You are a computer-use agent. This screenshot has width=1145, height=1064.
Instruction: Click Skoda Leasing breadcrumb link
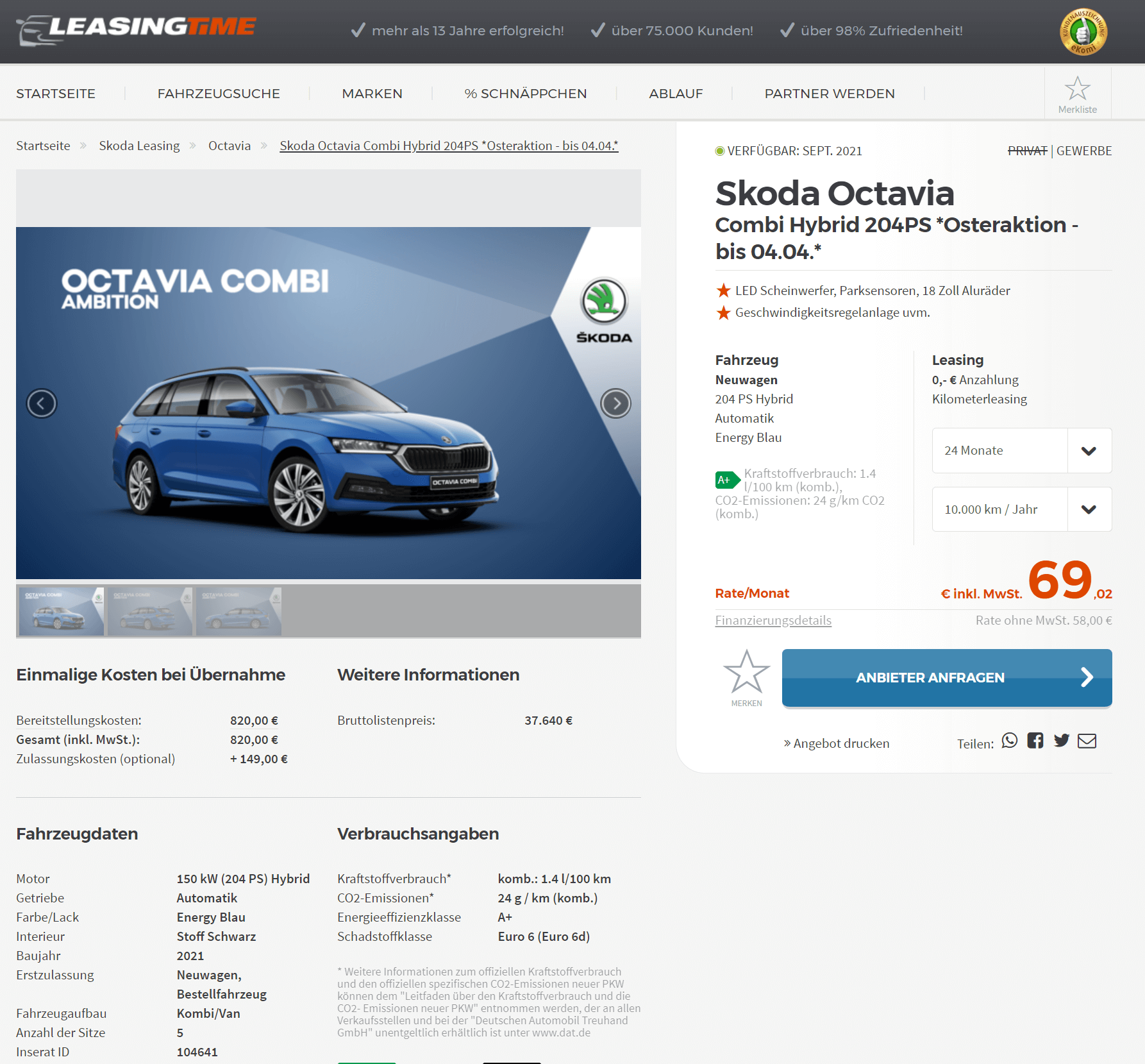point(139,146)
